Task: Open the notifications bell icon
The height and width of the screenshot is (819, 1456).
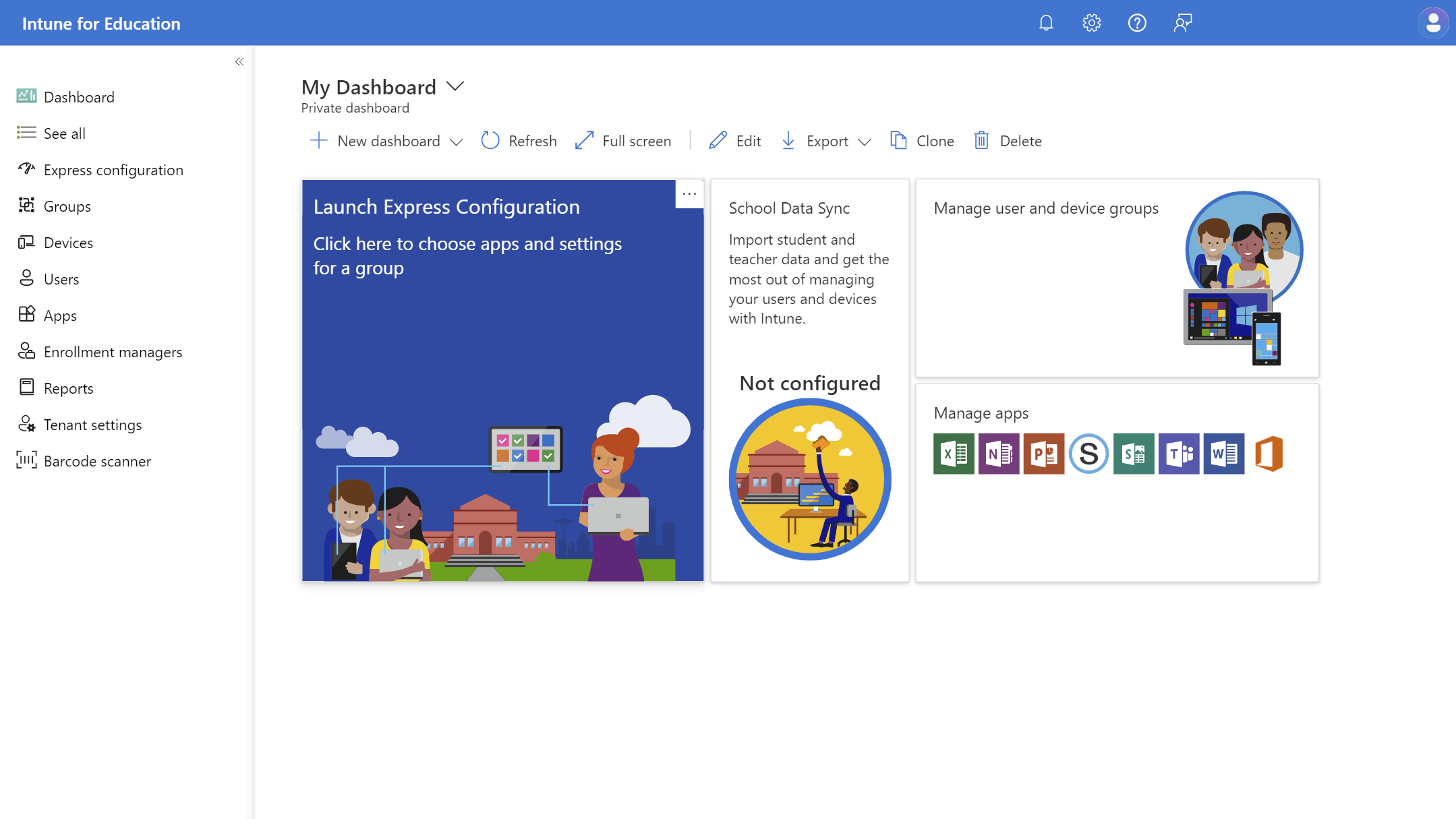Action: point(1046,23)
